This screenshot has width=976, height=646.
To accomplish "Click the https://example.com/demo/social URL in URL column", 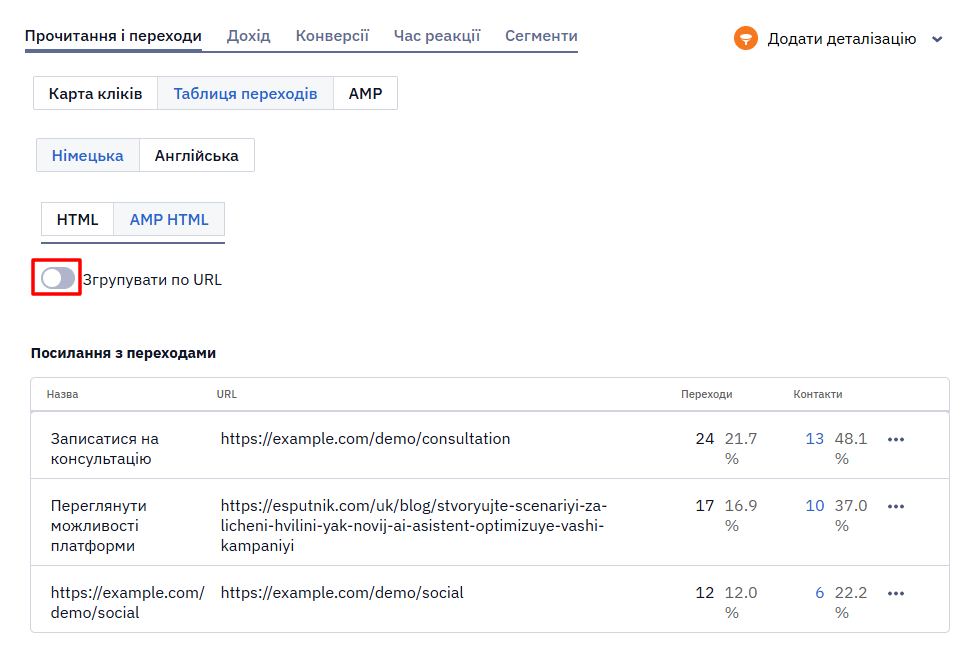I will click(342, 593).
